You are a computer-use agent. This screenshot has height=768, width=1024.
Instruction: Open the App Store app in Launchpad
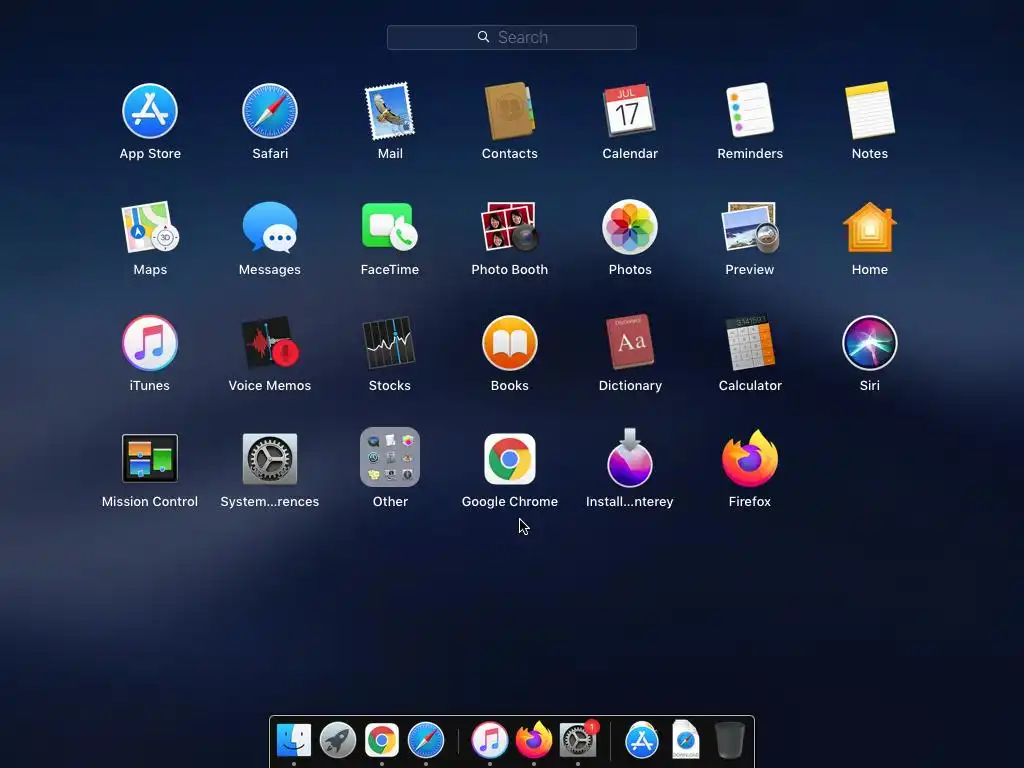click(150, 111)
